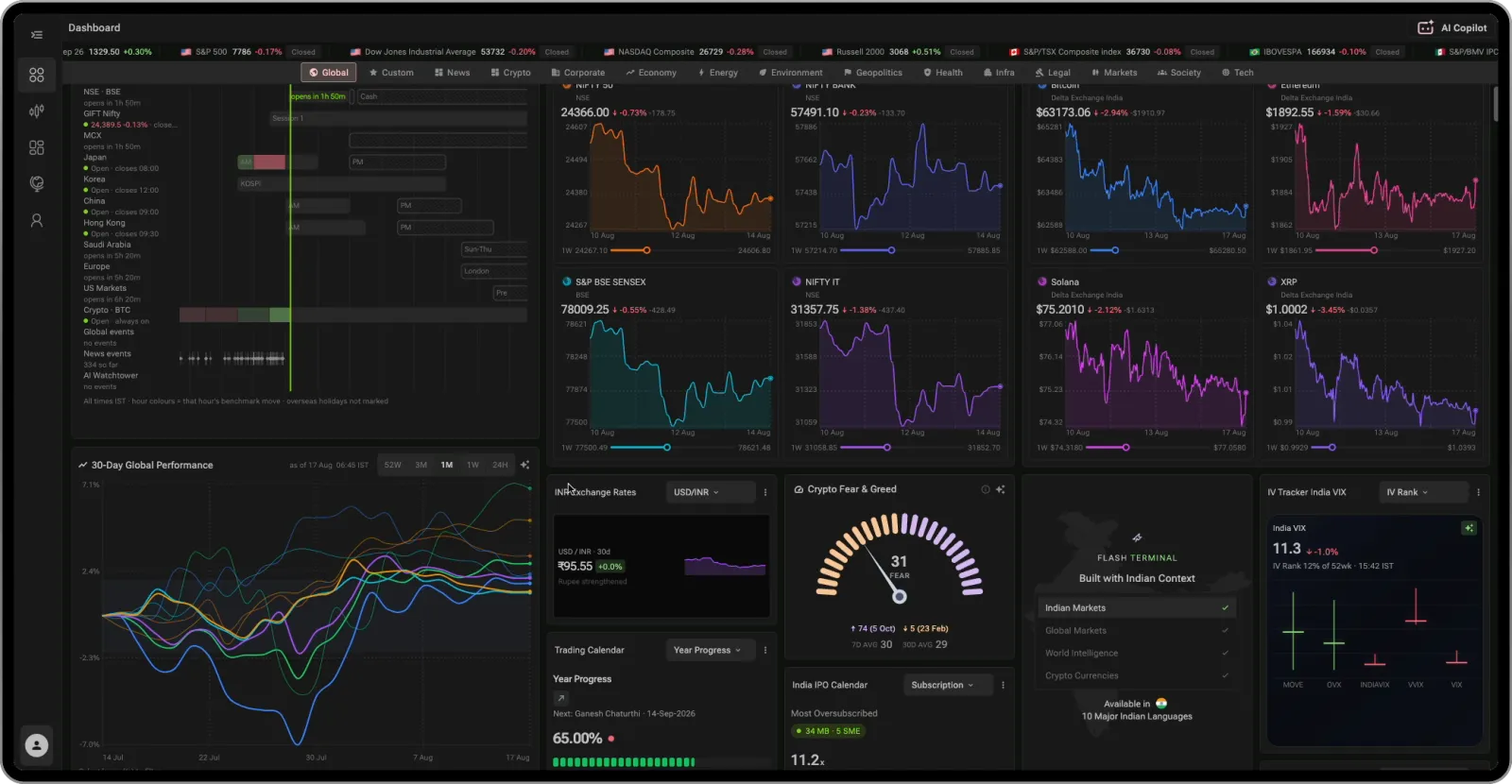Toggle the World Intelligence option
Screen dimensions: 1512x784
[1137, 654]
